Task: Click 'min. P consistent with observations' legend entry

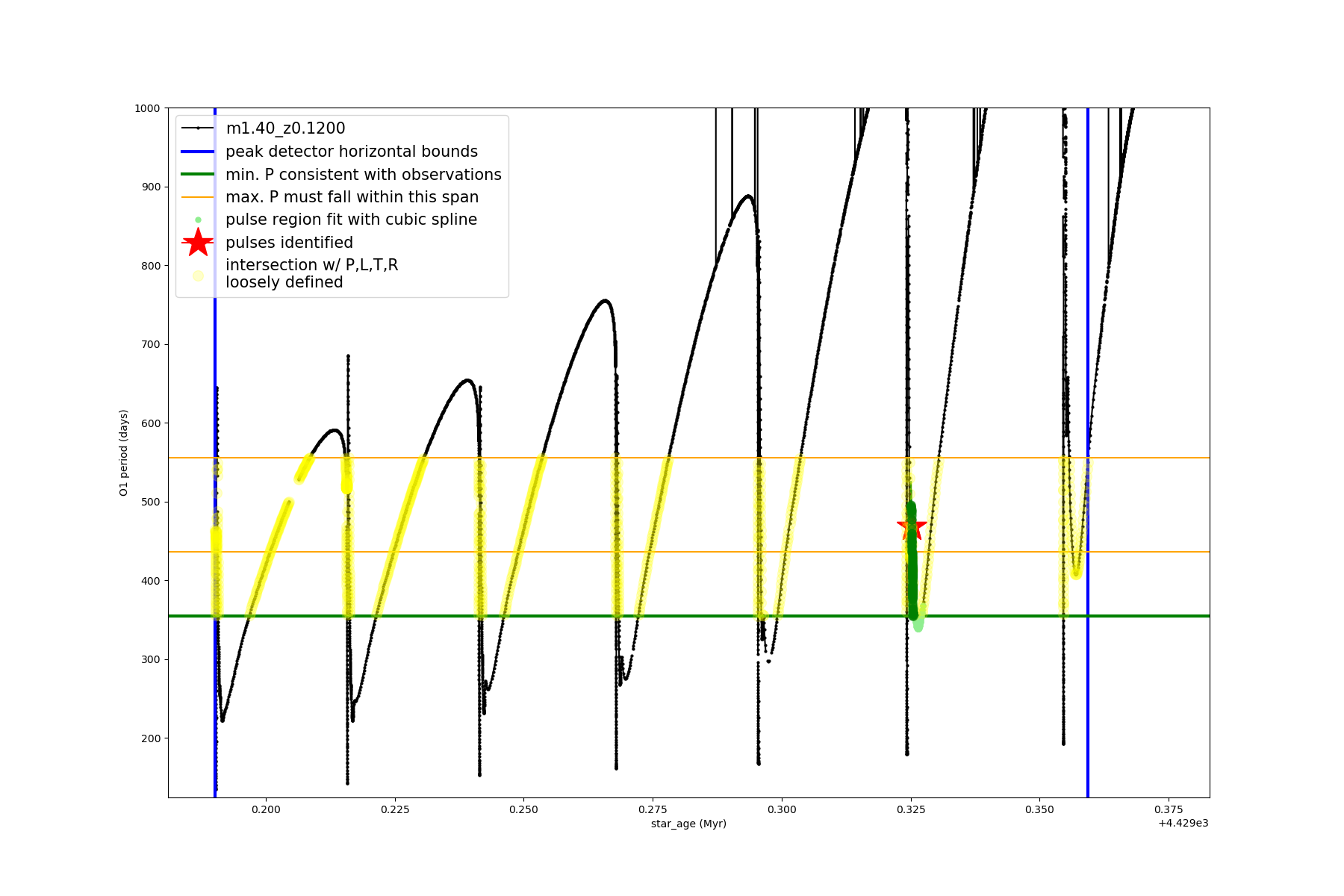Action: pos(363,175)
